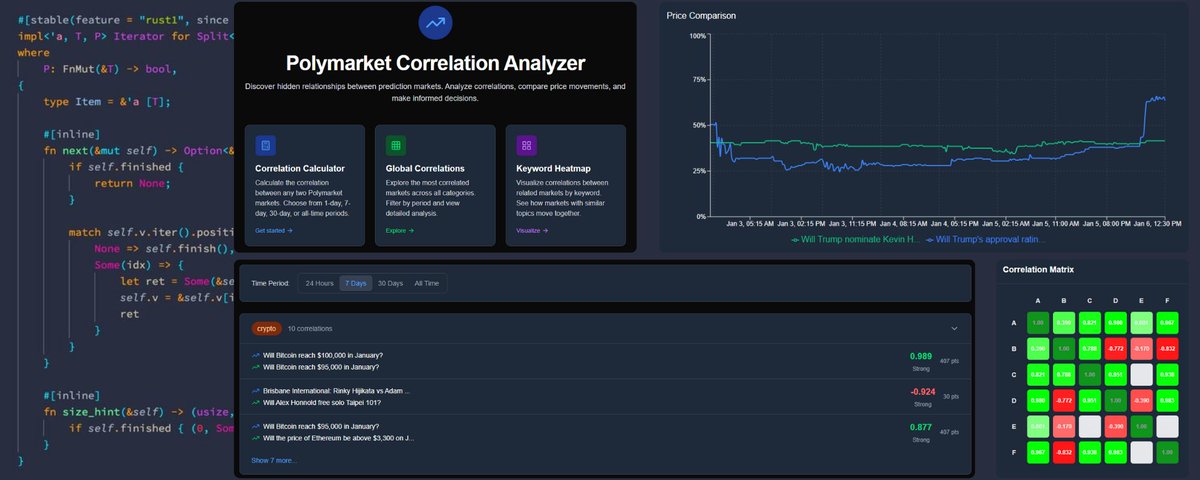
Task: Click the 0.989 strong correlation value
Action: pos(920,356)
